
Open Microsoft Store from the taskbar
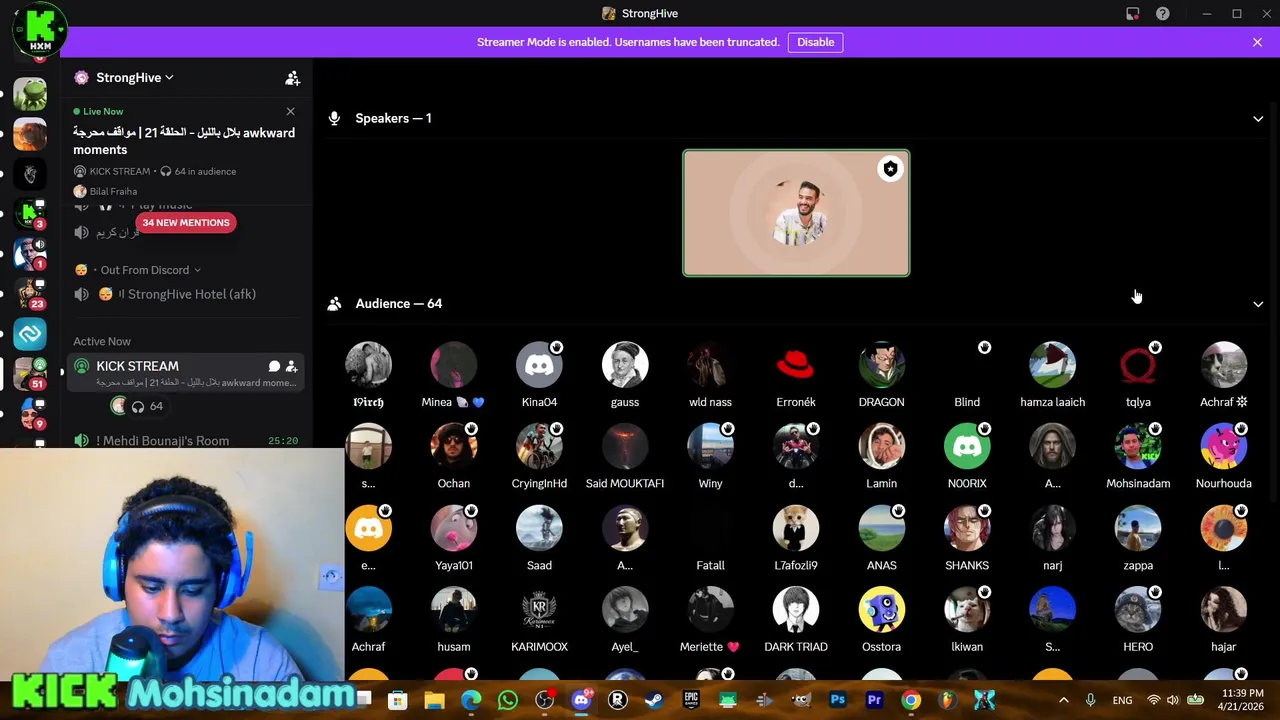click(397, 700)
